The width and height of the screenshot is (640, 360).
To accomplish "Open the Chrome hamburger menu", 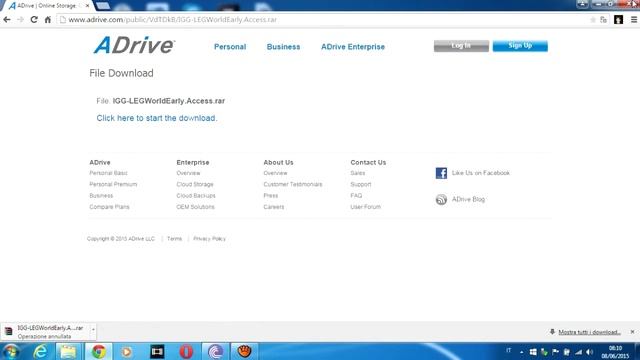I will [x=634, y=20].
